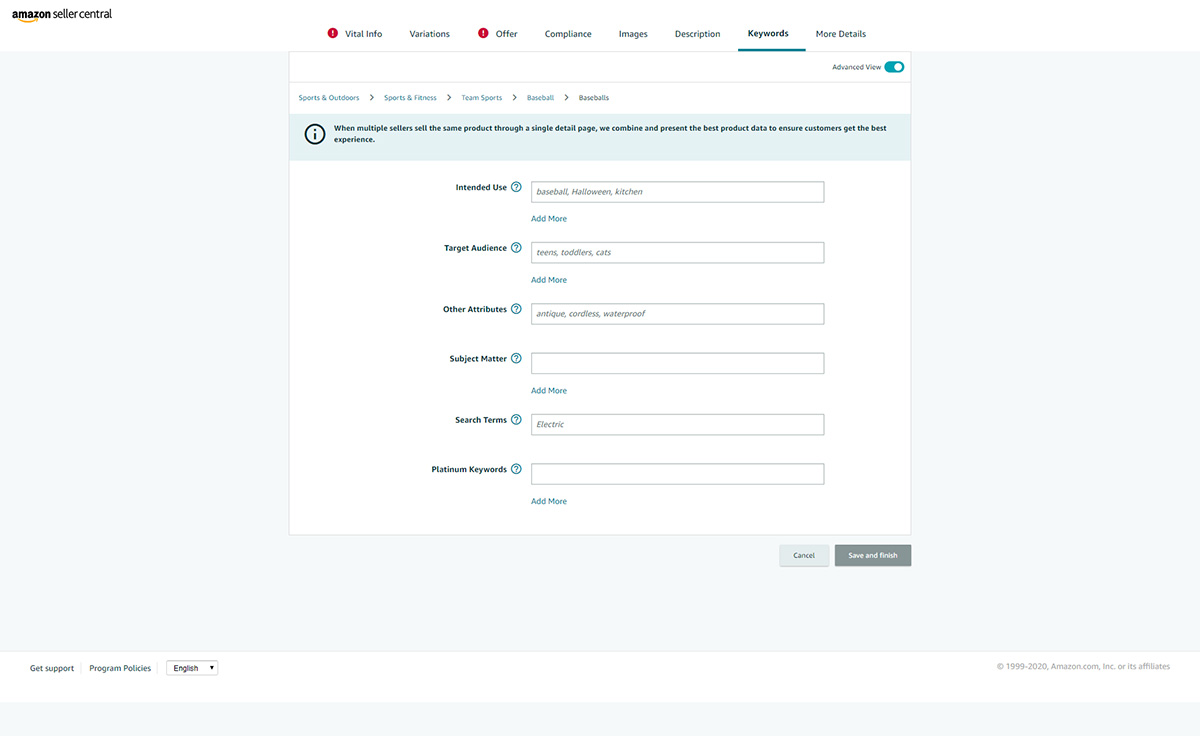Open the Other Attributes help tooltip icon

pyautogui.click(x=516, y=309)
